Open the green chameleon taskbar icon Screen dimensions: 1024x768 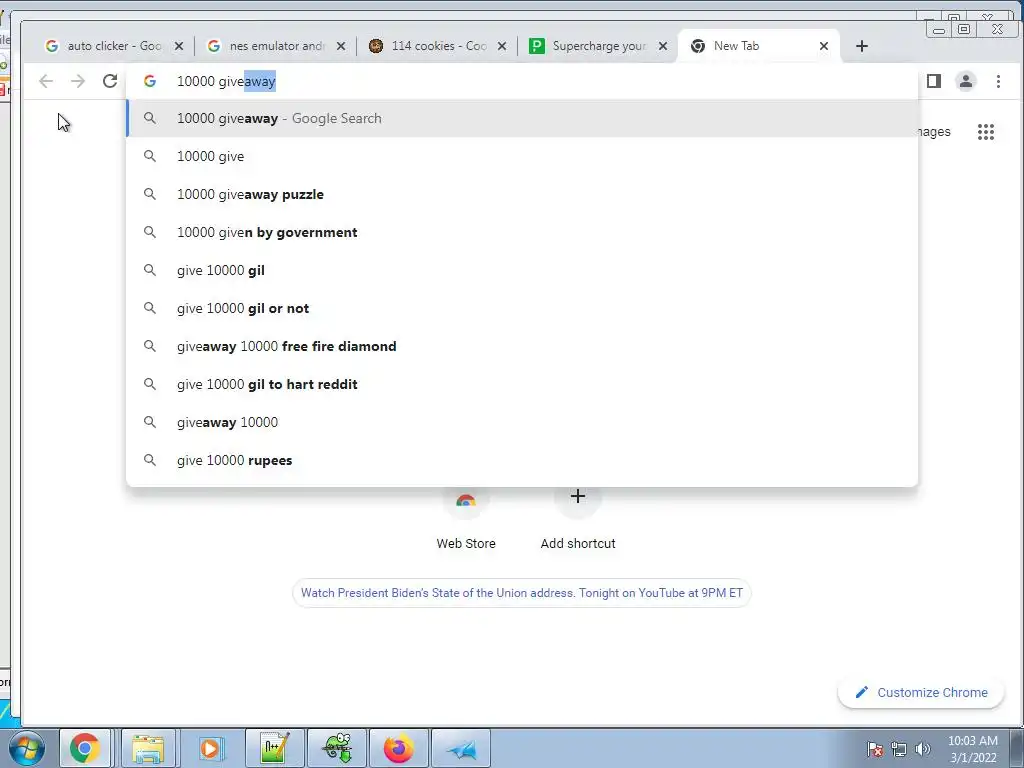[x=338, y=748]
